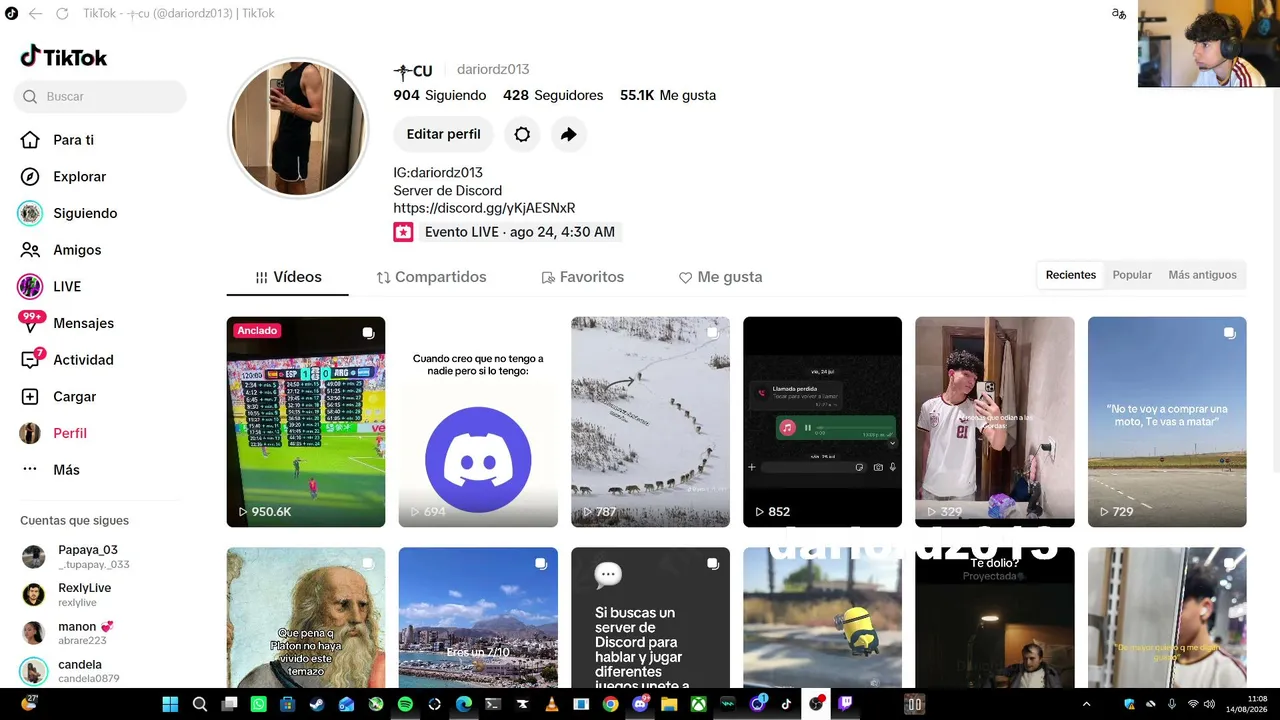
Task: Open the LIVE section icon
Action: coord(31,286)
